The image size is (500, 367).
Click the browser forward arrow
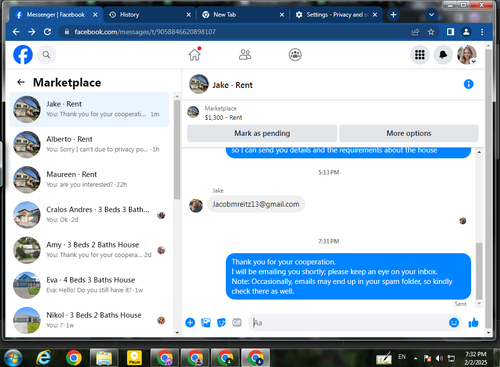(x=32, y=32)
